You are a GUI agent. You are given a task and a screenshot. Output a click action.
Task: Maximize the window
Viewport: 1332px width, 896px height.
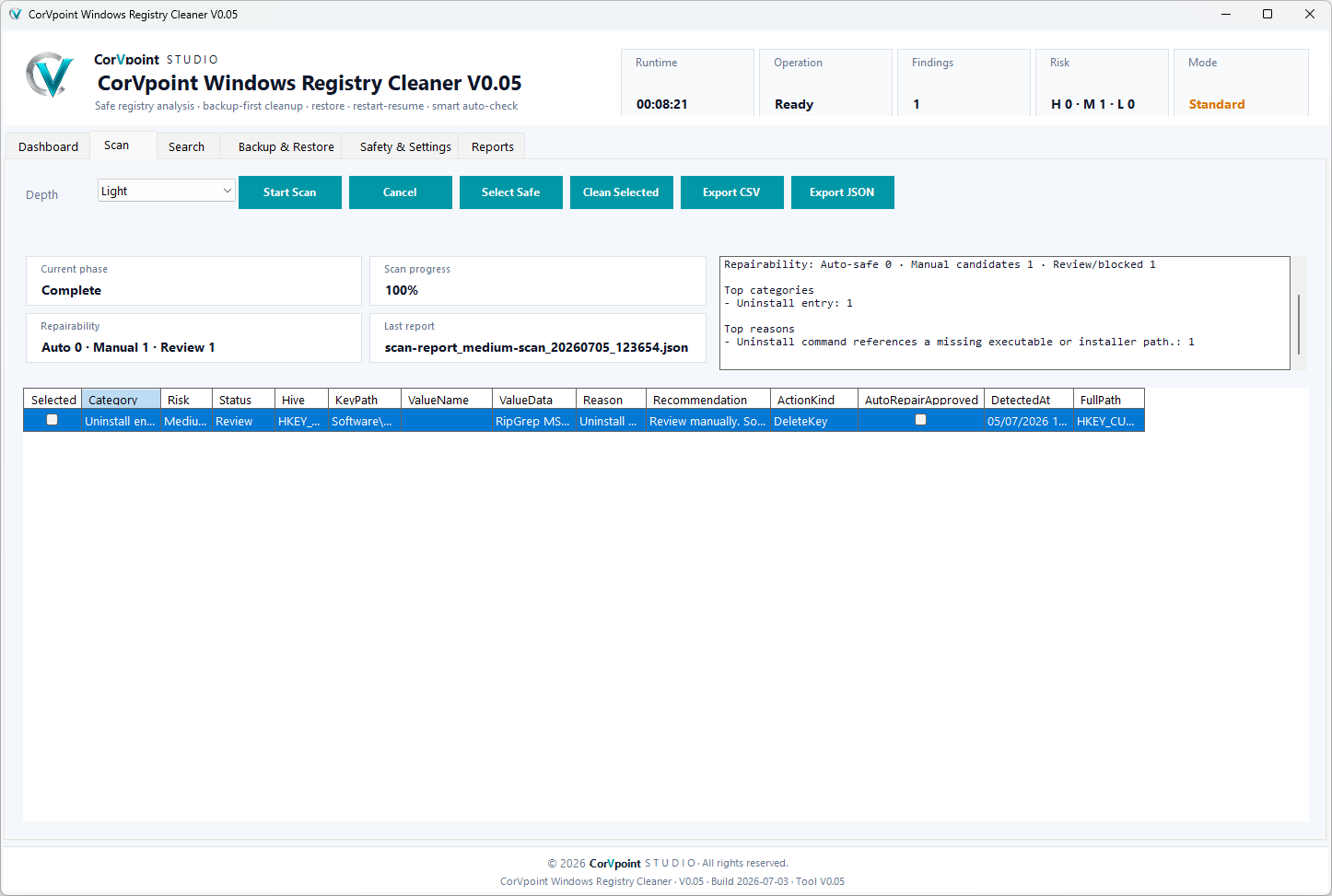1268,14
